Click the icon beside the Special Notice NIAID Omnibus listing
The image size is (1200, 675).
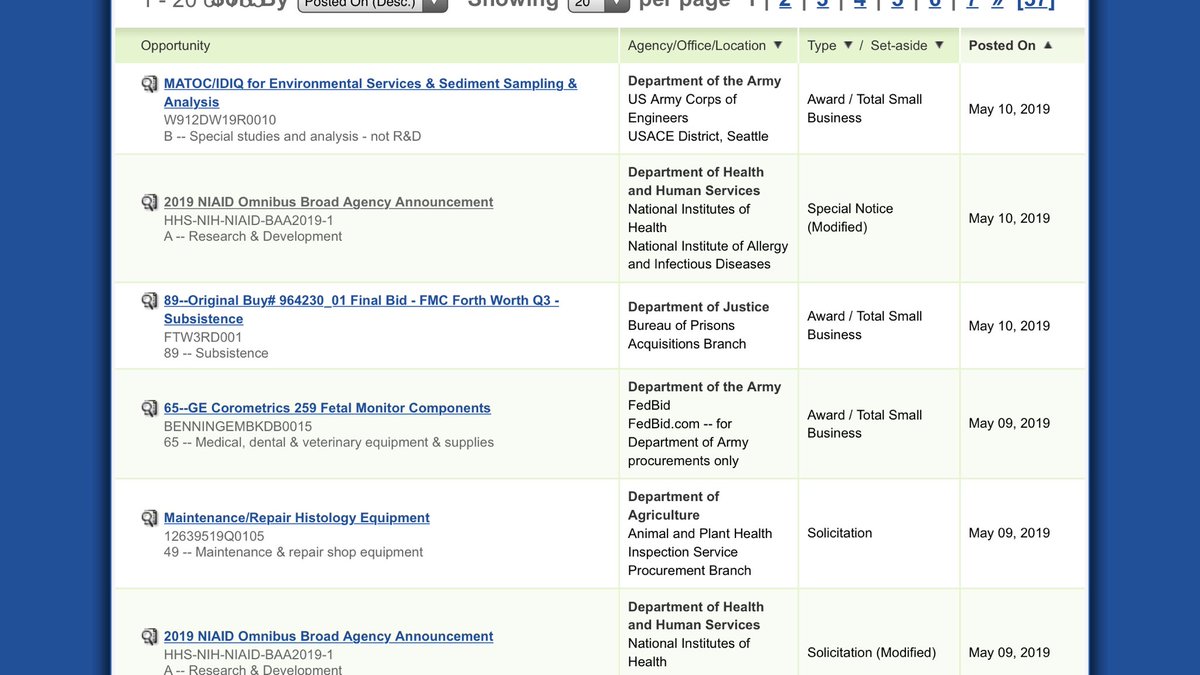(149, 202)
